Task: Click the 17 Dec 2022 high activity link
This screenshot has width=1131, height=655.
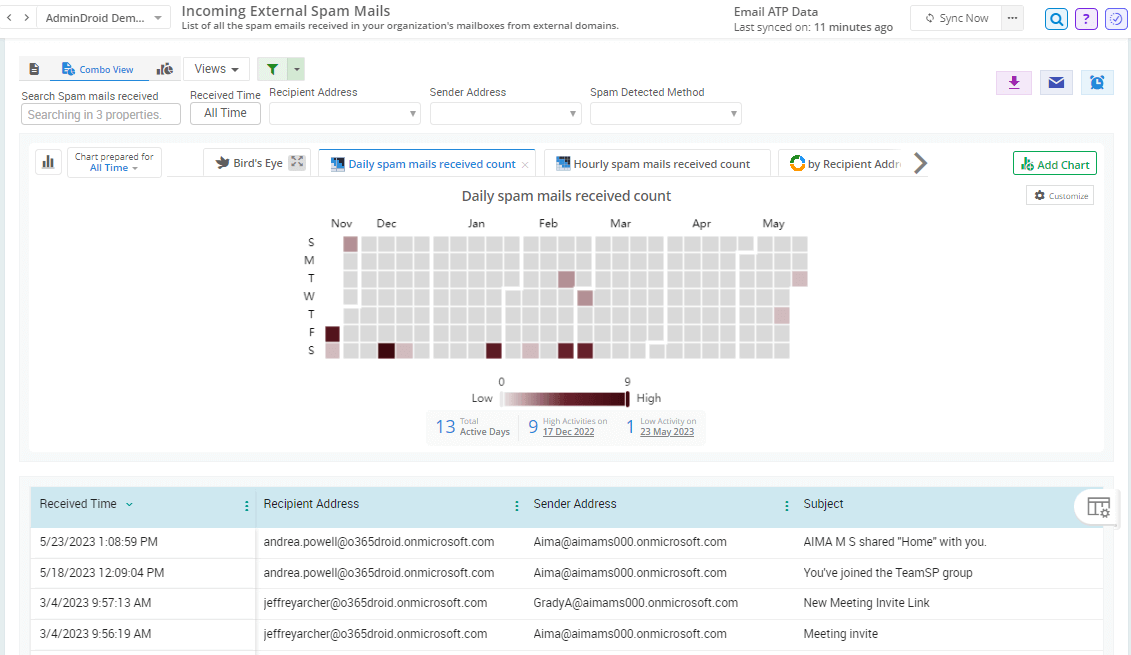Action: [x=568, y=432]
